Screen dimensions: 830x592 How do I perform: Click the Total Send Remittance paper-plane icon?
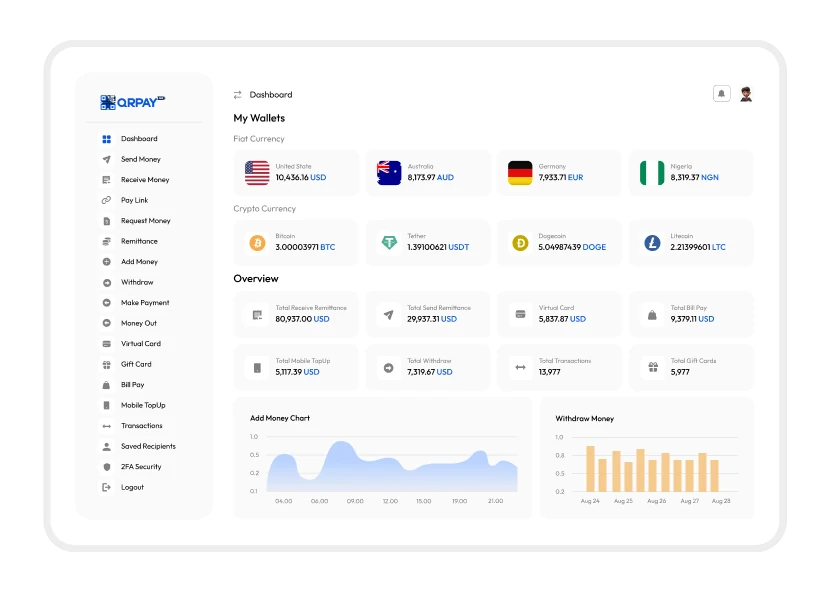click(388, 314)
